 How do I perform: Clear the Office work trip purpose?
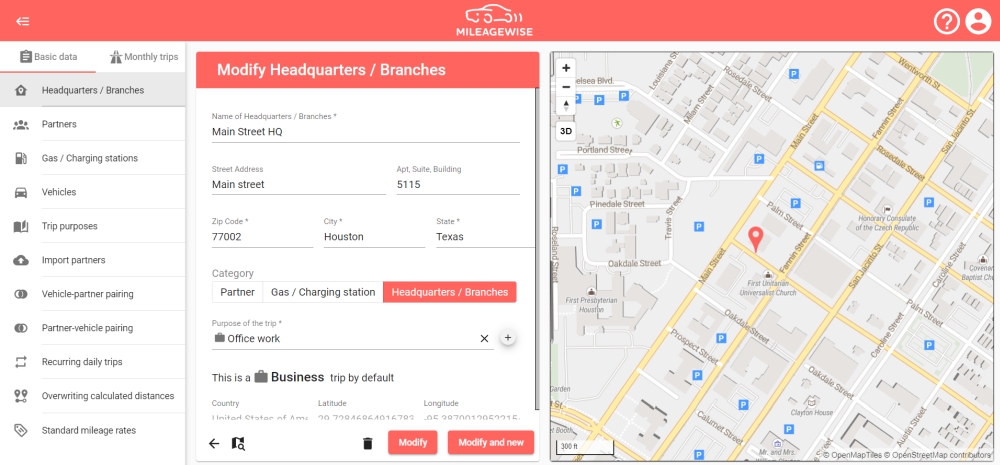[484, 339]
